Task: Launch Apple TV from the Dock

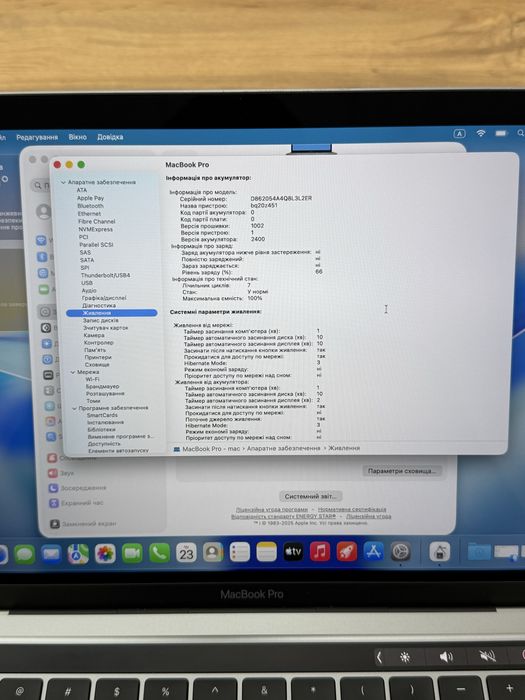Action: (x=293, y=552)
